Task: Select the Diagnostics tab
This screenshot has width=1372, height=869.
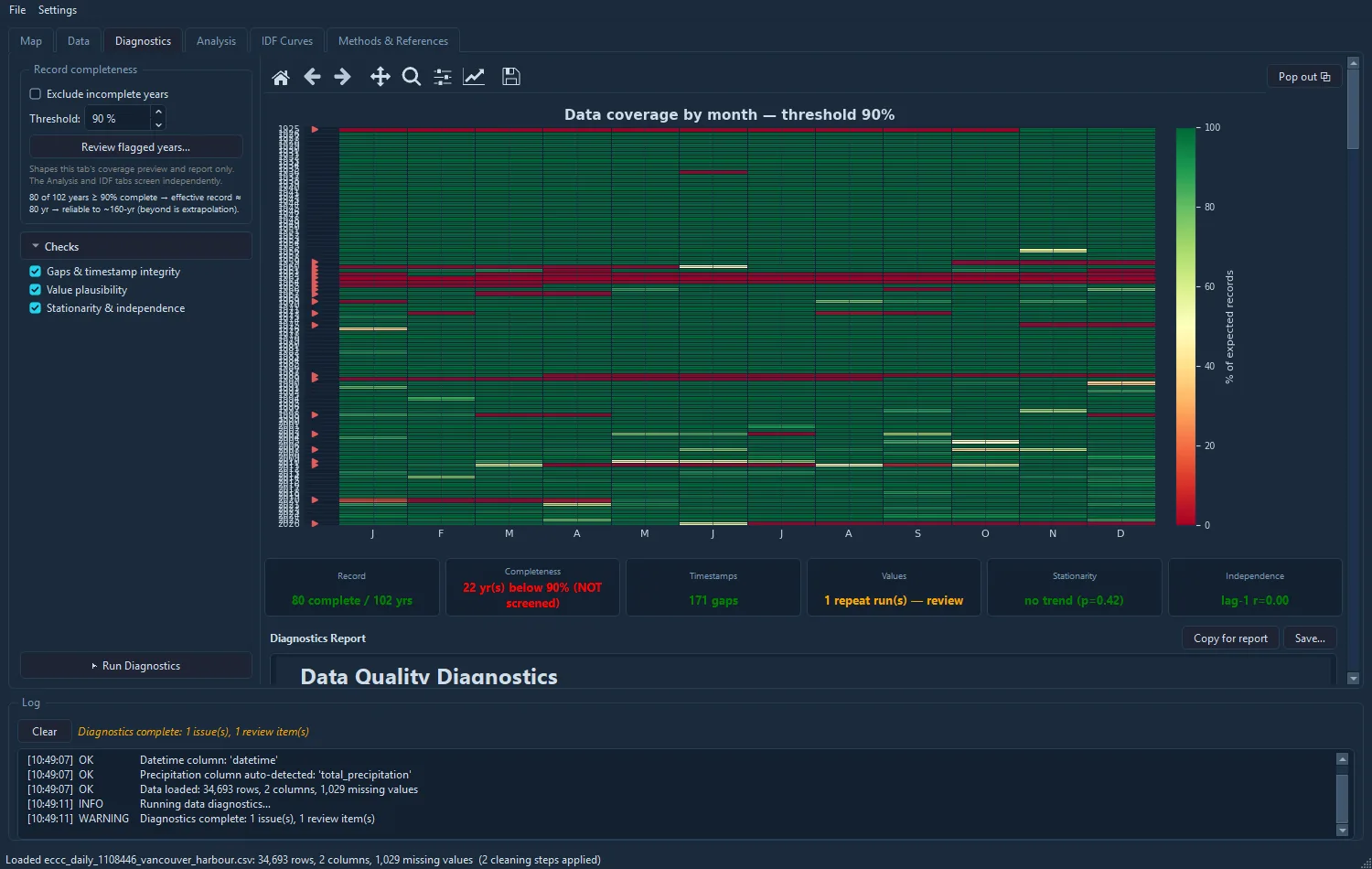Action: point(143,41)
